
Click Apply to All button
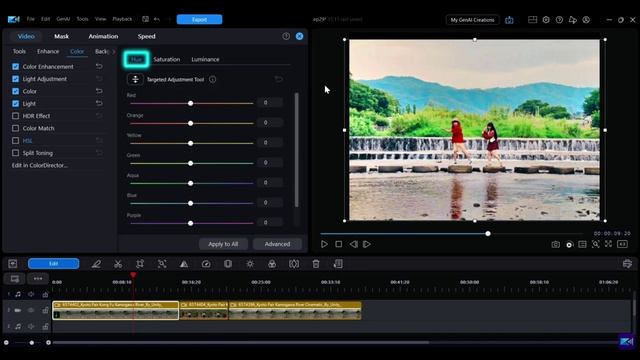(223, 244)
